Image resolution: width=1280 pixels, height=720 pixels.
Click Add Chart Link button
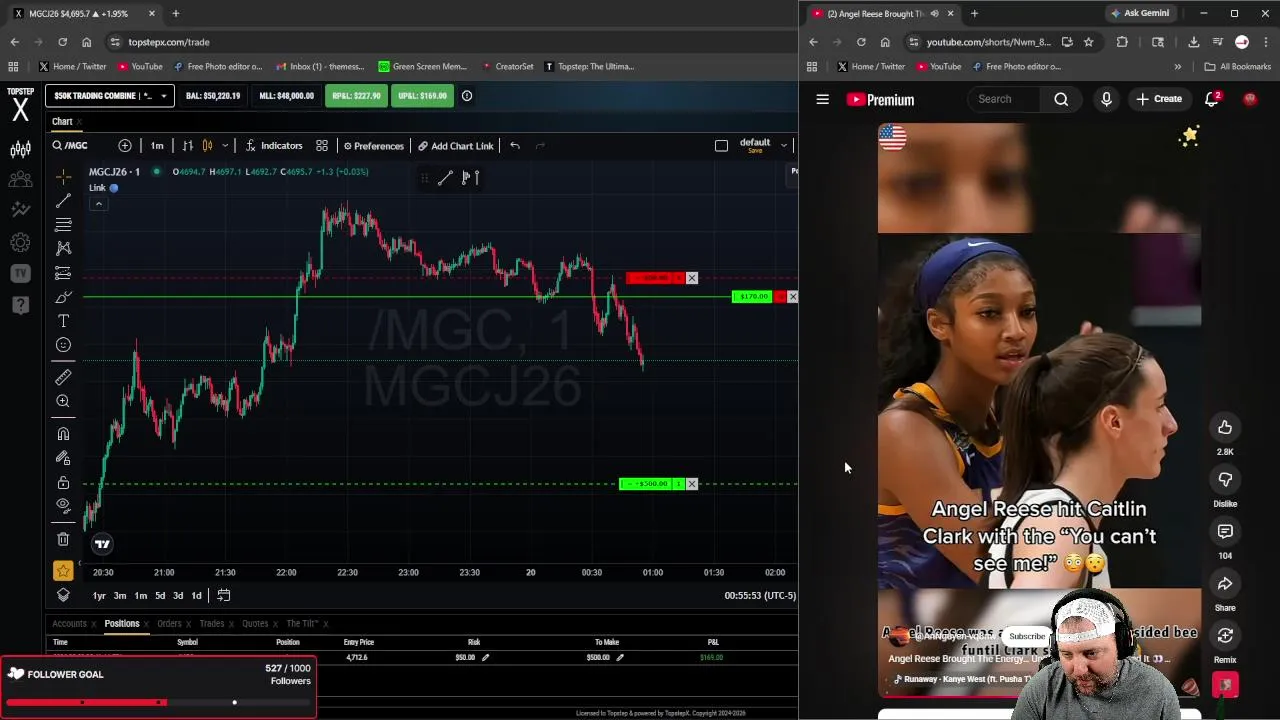pyautogui.click(x=456, y=146)
